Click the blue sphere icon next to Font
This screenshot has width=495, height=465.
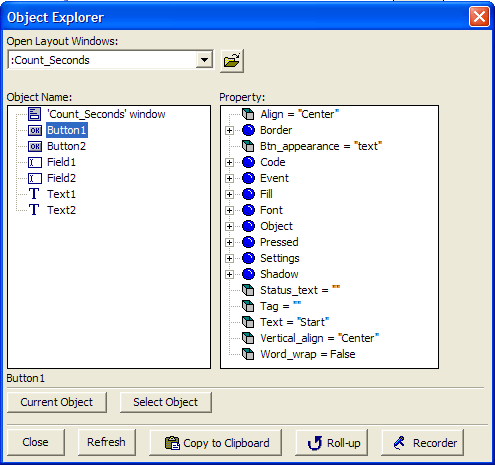point(248,210)
